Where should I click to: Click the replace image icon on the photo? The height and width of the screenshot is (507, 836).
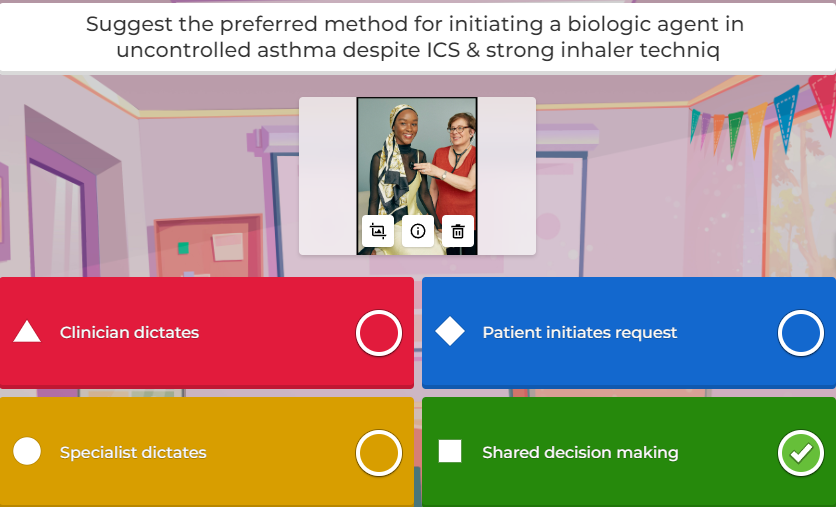[x=378, y=231]
